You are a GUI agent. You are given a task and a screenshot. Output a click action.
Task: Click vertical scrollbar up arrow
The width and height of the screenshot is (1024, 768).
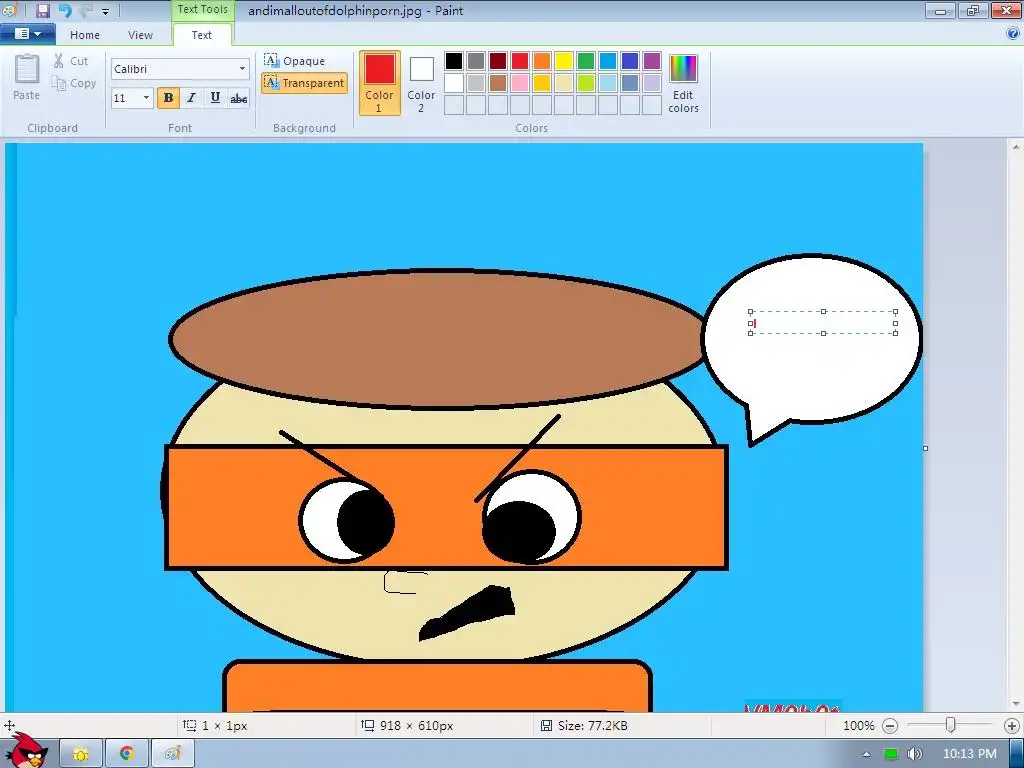(x=1016, y=148)
